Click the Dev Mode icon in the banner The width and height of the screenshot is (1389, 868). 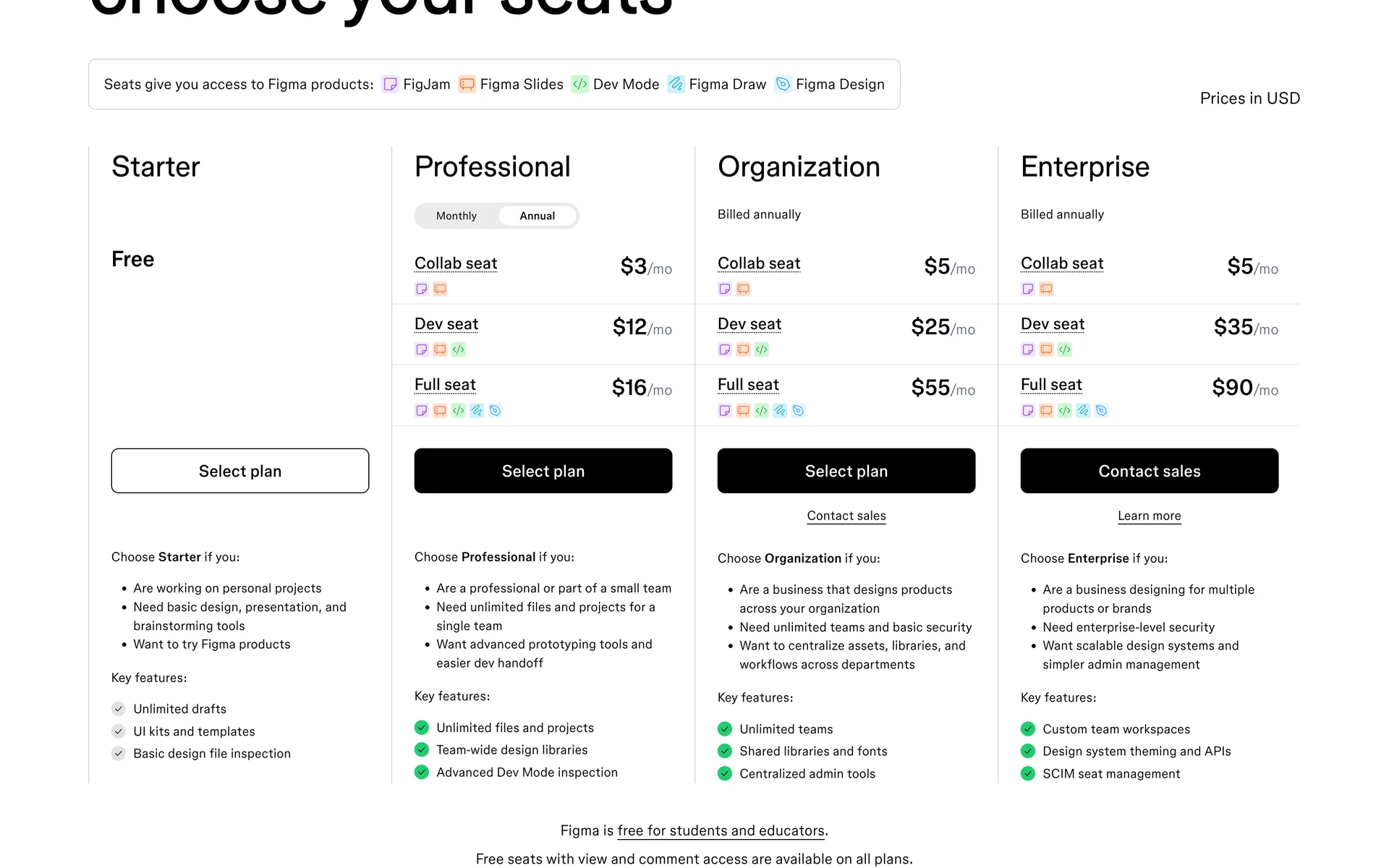[580, 85]
